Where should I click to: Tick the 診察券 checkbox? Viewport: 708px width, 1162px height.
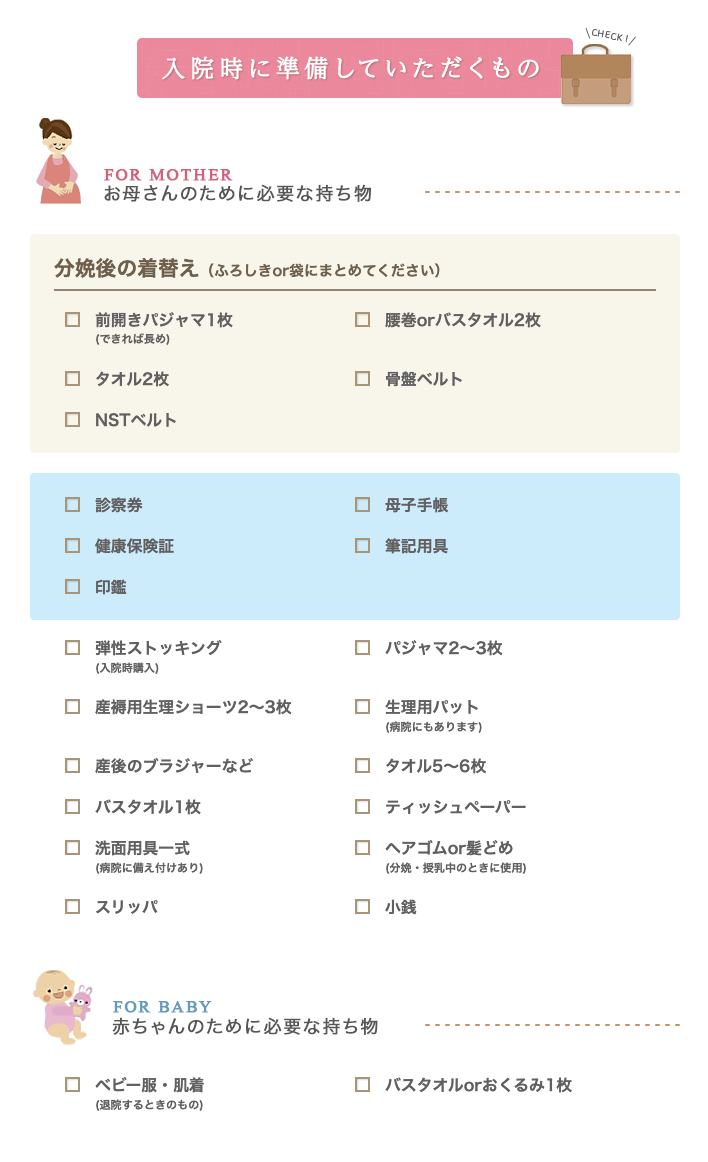click(73, 505)
